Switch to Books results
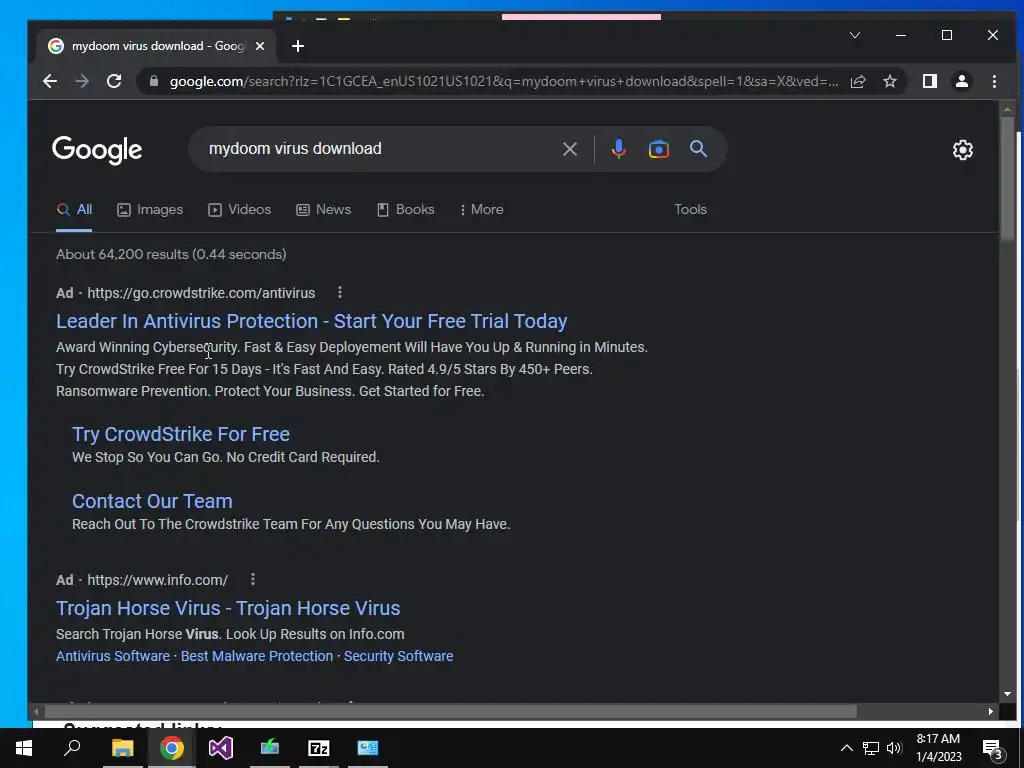Image resolution: width=1024 pixels, height=768 pixels. 405,210
